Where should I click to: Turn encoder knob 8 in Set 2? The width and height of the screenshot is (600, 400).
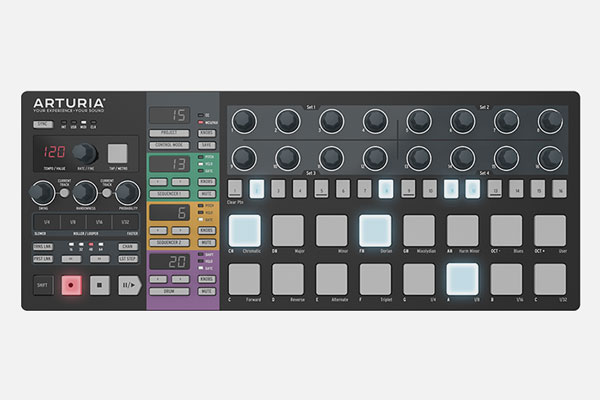coord(550,121)
